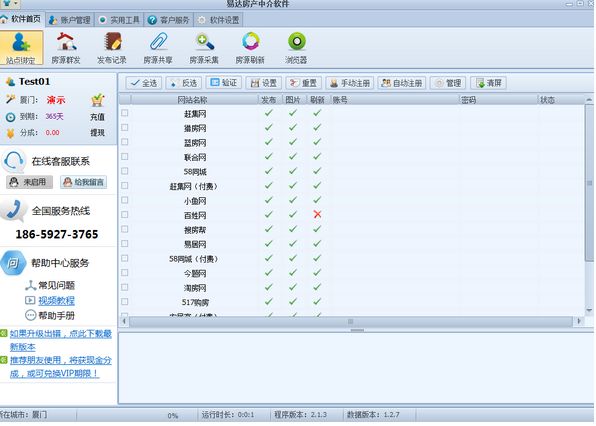
Task: Open the 房源群发 house icon tool
Action: tap(66, 48)
